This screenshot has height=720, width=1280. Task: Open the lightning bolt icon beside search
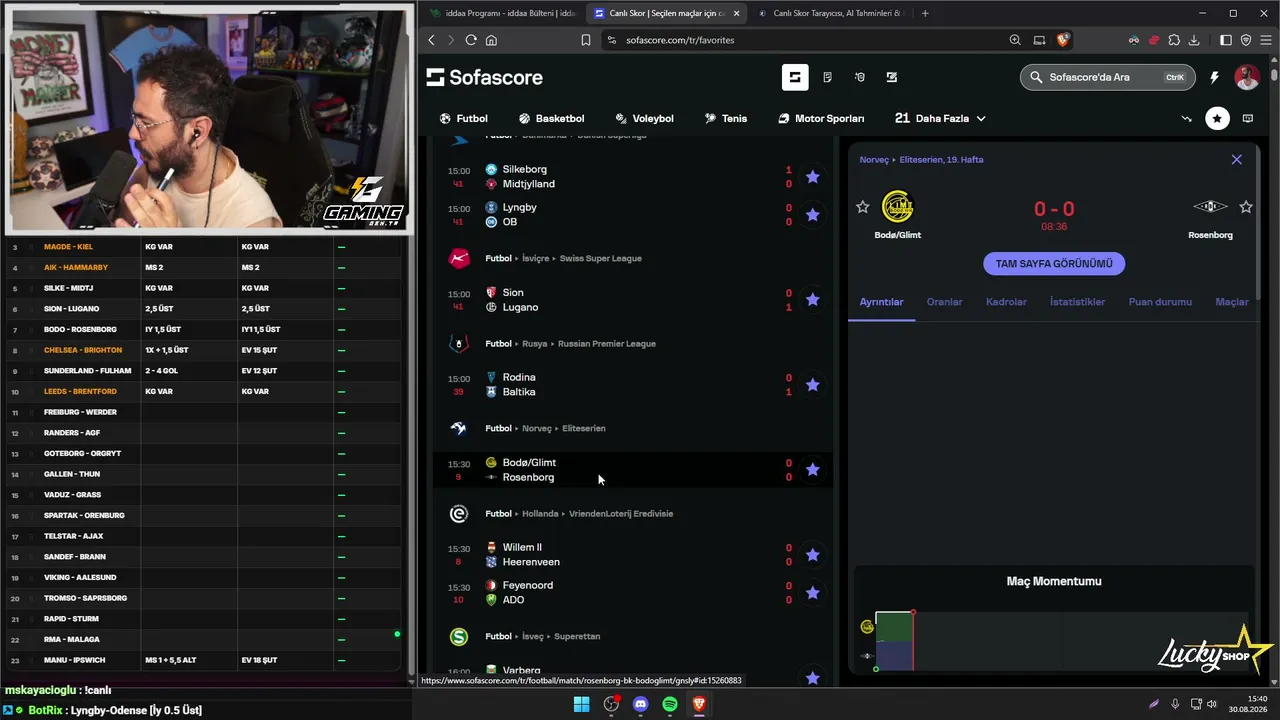click(1214, 77)
